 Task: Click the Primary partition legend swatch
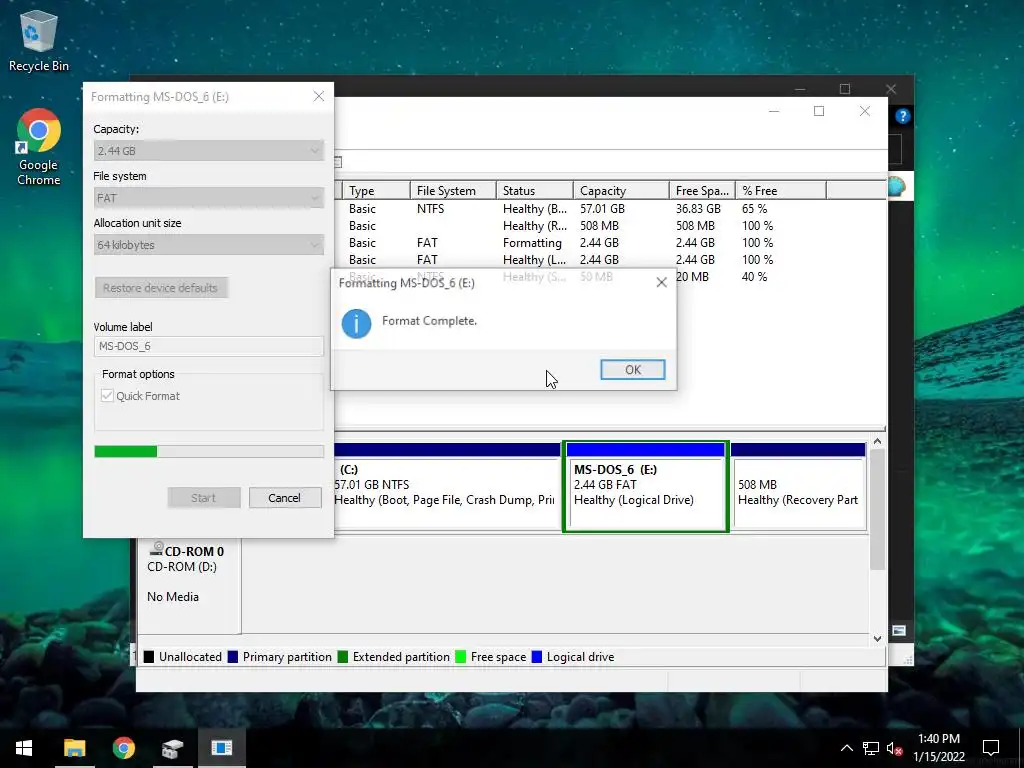pyautogui.click(x=232, y=657)
